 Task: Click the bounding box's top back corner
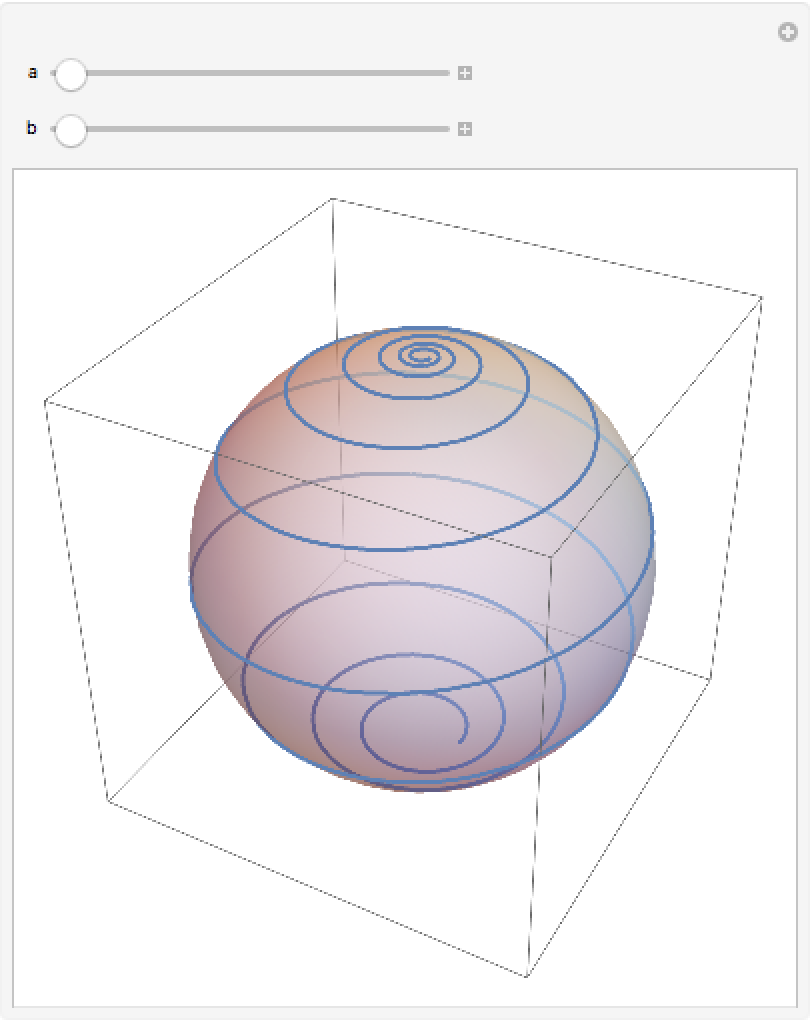coord(332,199)
